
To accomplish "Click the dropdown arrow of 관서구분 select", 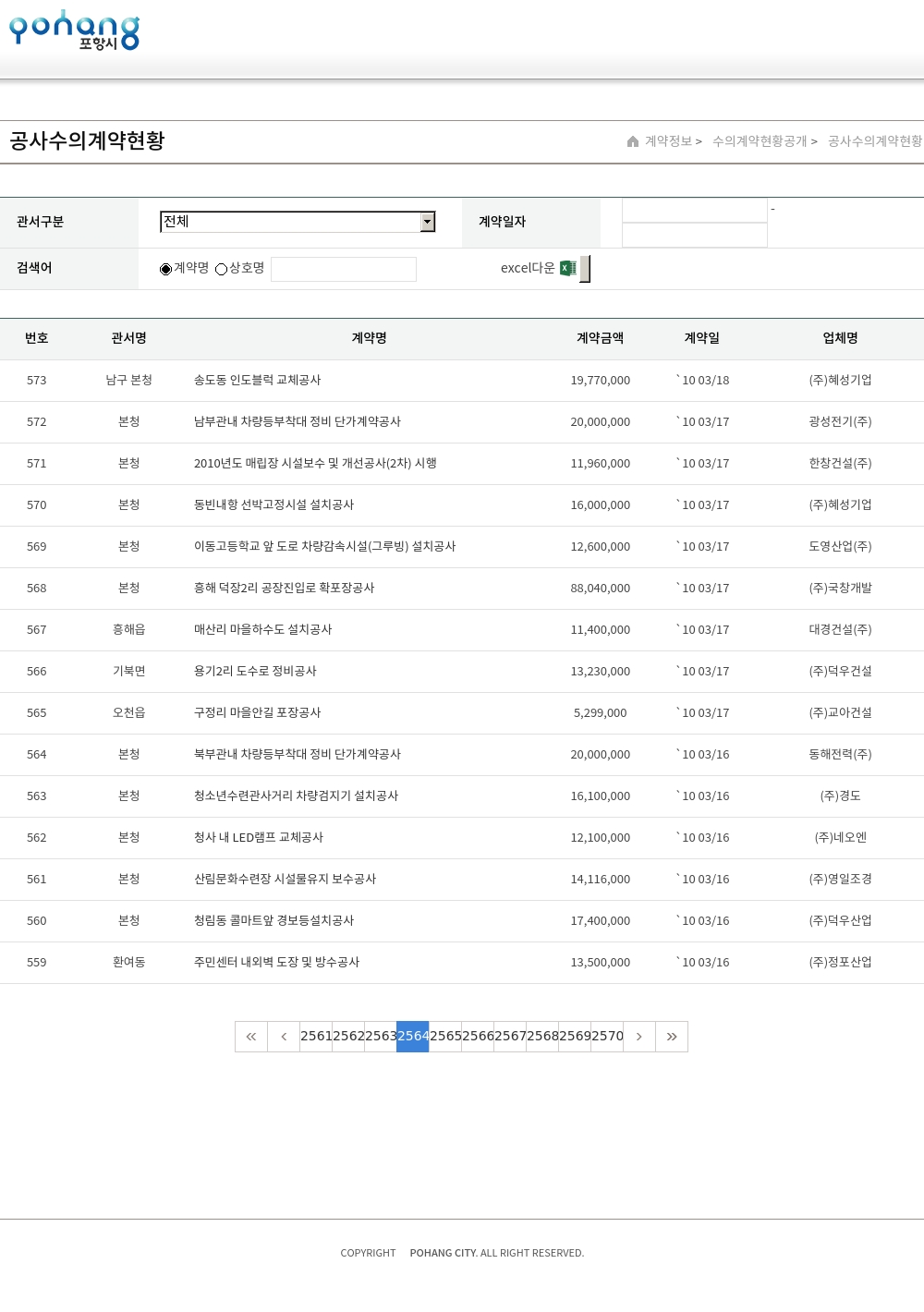I will click(427, 222).
